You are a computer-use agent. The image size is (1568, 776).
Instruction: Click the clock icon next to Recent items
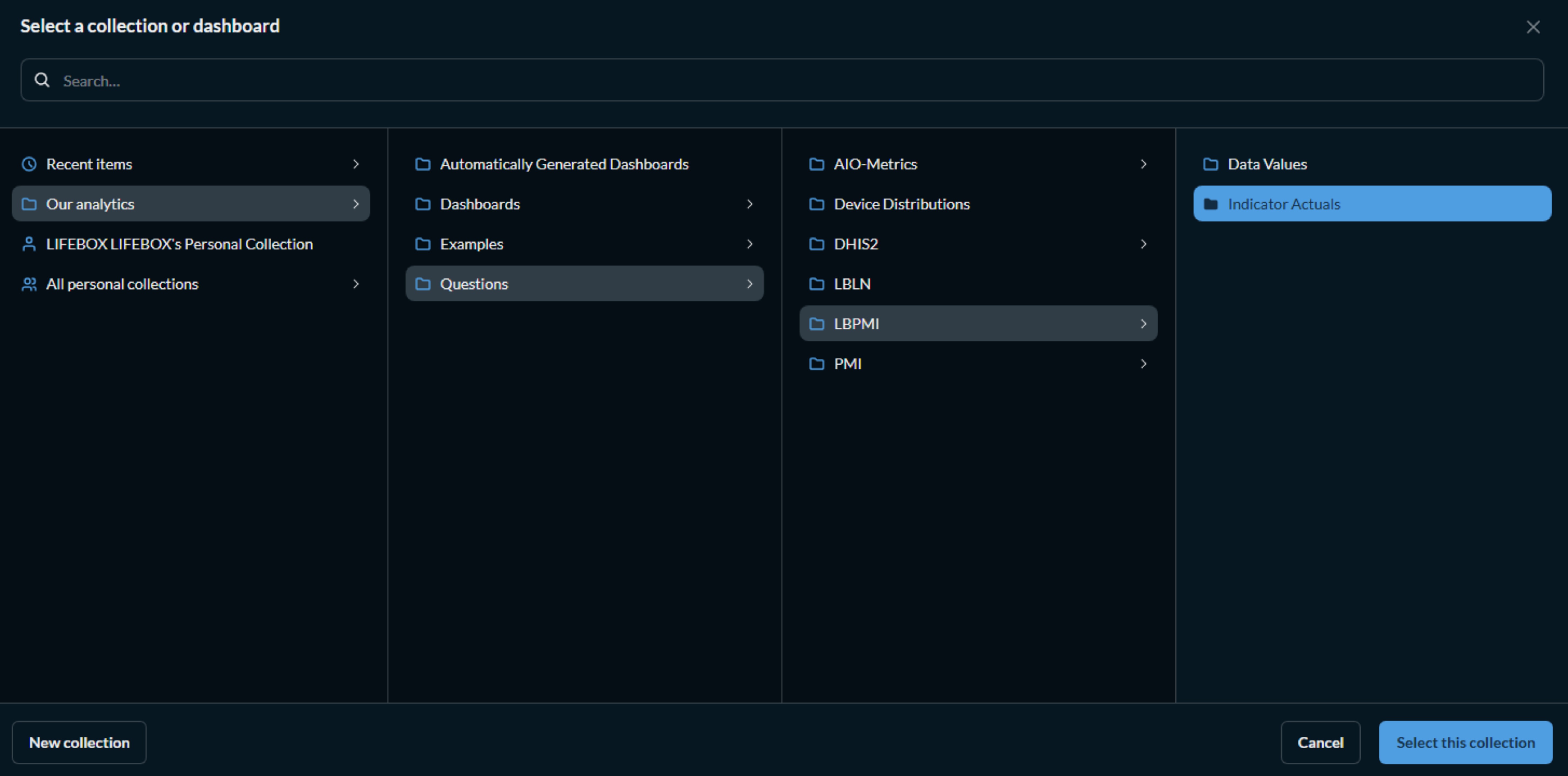click(x=29, y=164)
